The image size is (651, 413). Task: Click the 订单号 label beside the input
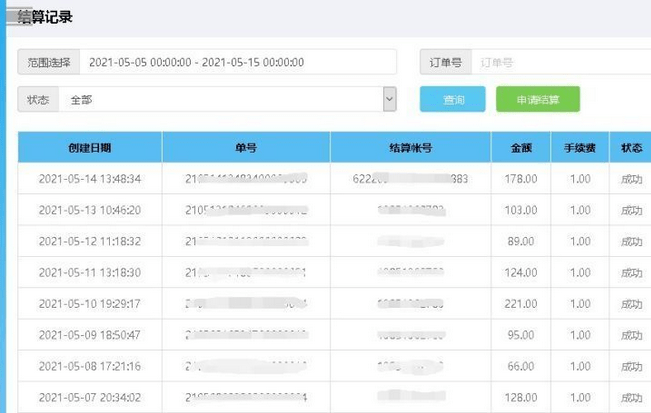click(x=444, y=62)
